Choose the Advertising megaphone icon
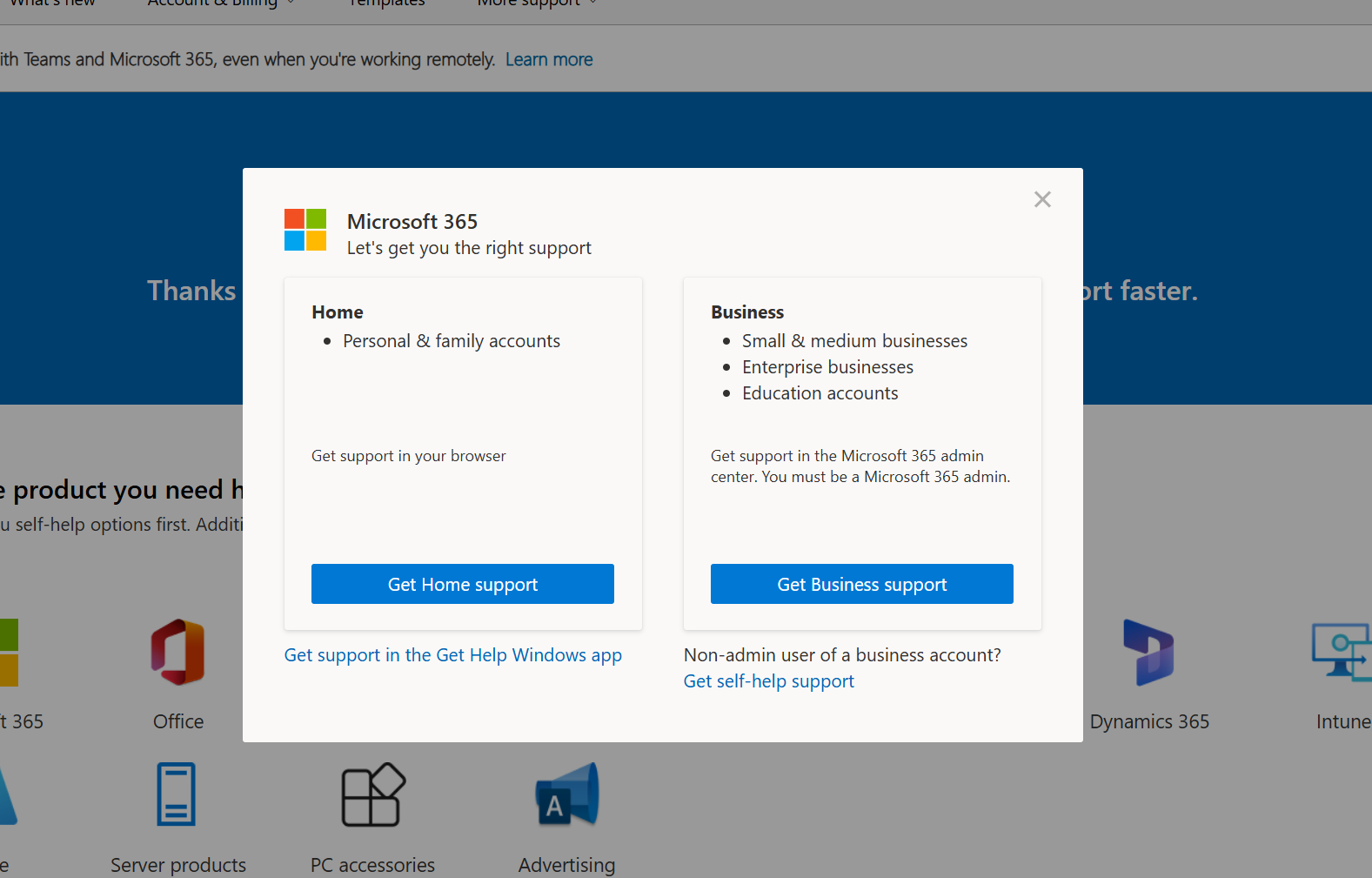This screenshot has width=1372, height=878. pyautogui.click(x=567, y=794)
